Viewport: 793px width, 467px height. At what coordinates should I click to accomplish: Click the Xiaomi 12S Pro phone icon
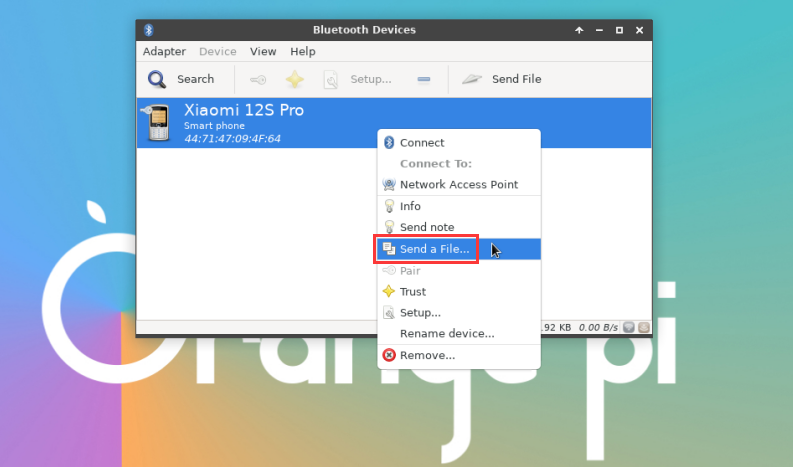(156, 122)
